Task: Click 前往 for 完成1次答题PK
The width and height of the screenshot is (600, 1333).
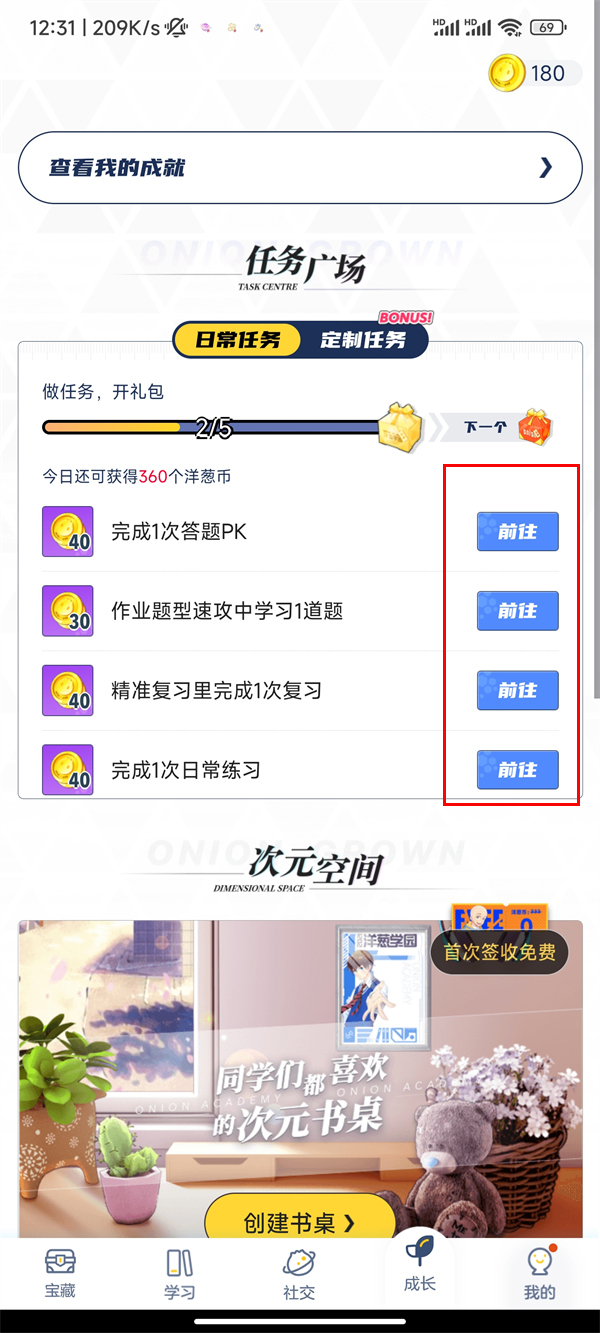Action: [x=518, y=531]
